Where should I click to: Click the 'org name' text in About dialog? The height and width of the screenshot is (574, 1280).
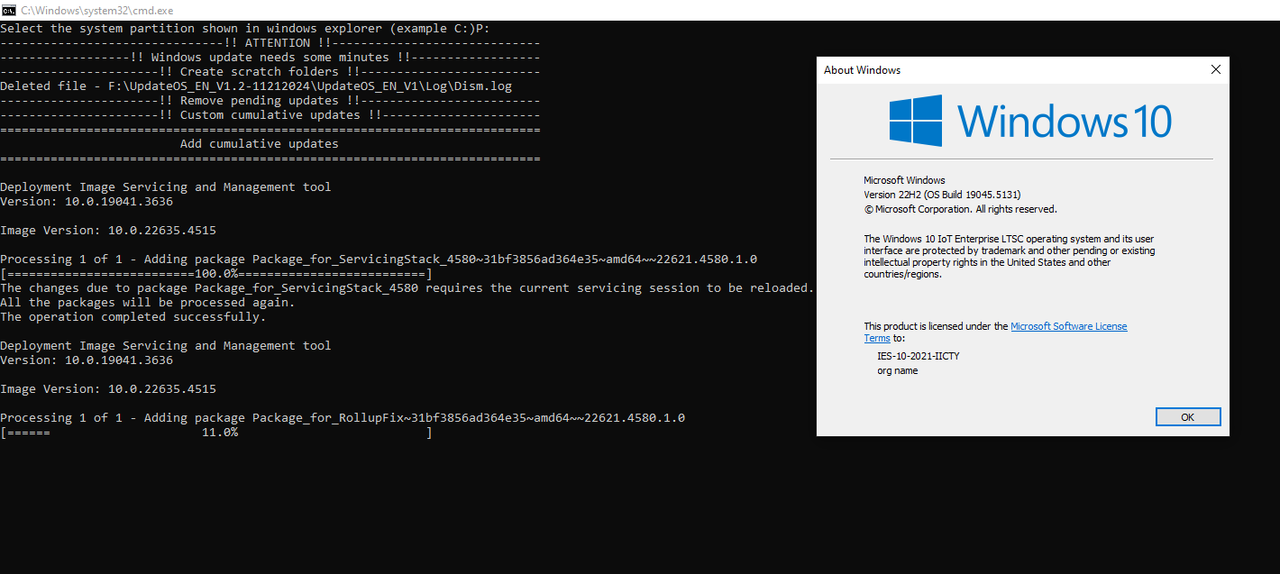[897, 370]
